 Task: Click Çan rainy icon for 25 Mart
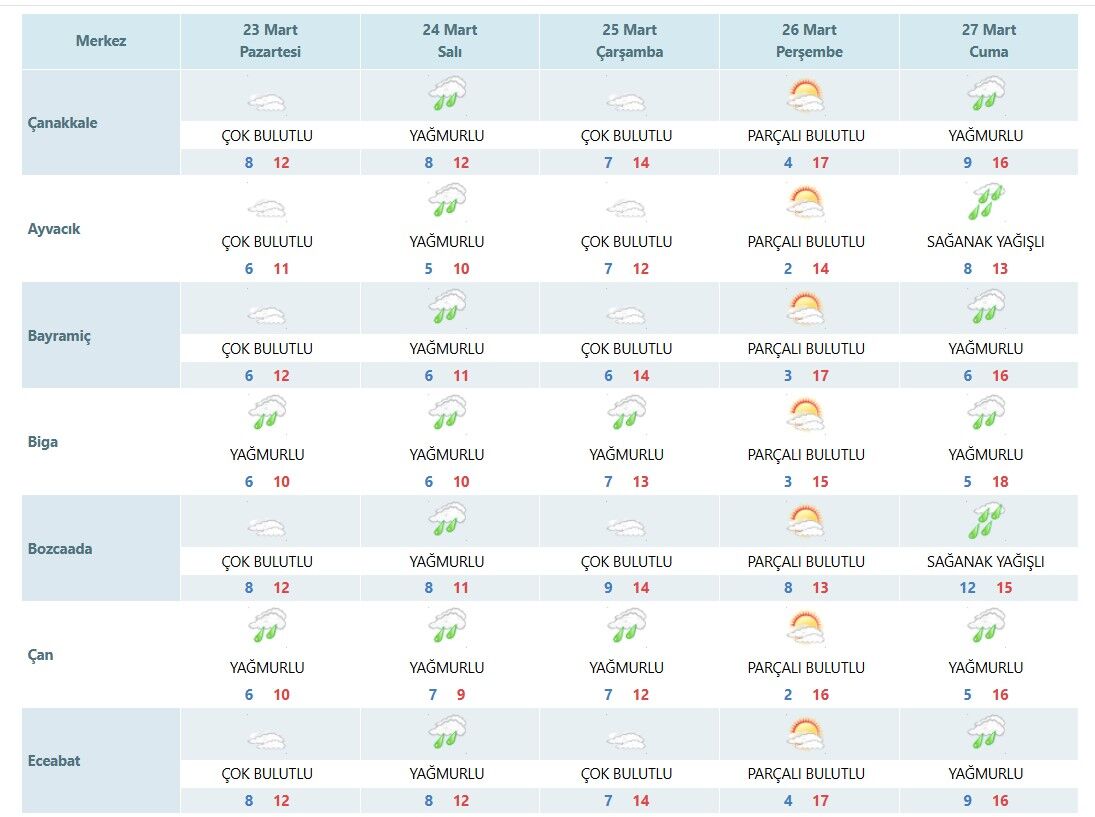coord(626,628)
